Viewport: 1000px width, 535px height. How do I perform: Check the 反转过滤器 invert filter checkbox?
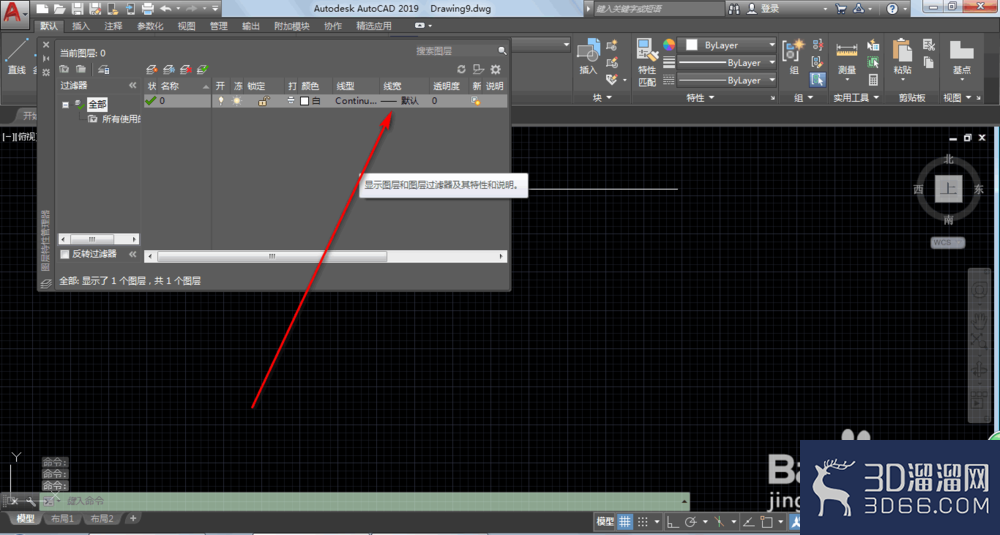click(64, 254)
